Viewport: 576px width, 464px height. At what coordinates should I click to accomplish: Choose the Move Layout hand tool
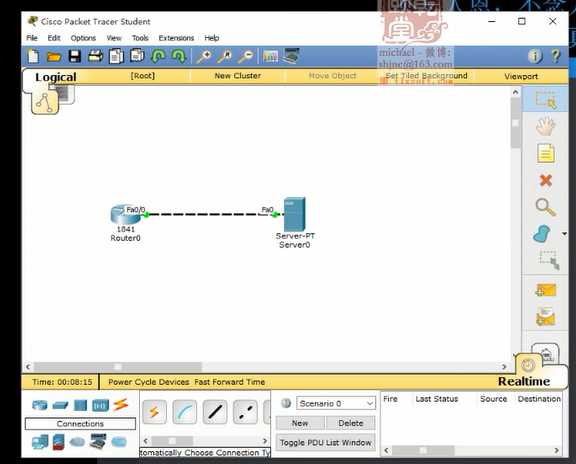coord(546,126)
